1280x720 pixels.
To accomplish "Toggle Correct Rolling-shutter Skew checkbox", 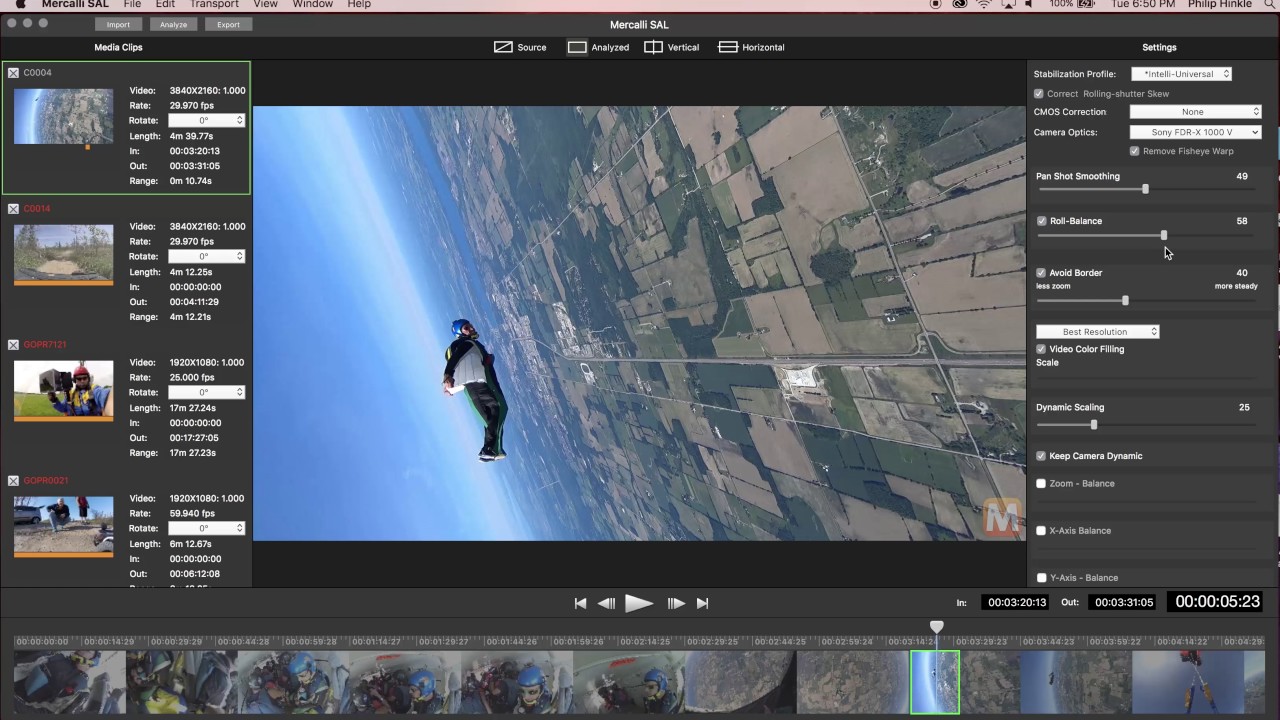I will click(x=1038, y=94).
